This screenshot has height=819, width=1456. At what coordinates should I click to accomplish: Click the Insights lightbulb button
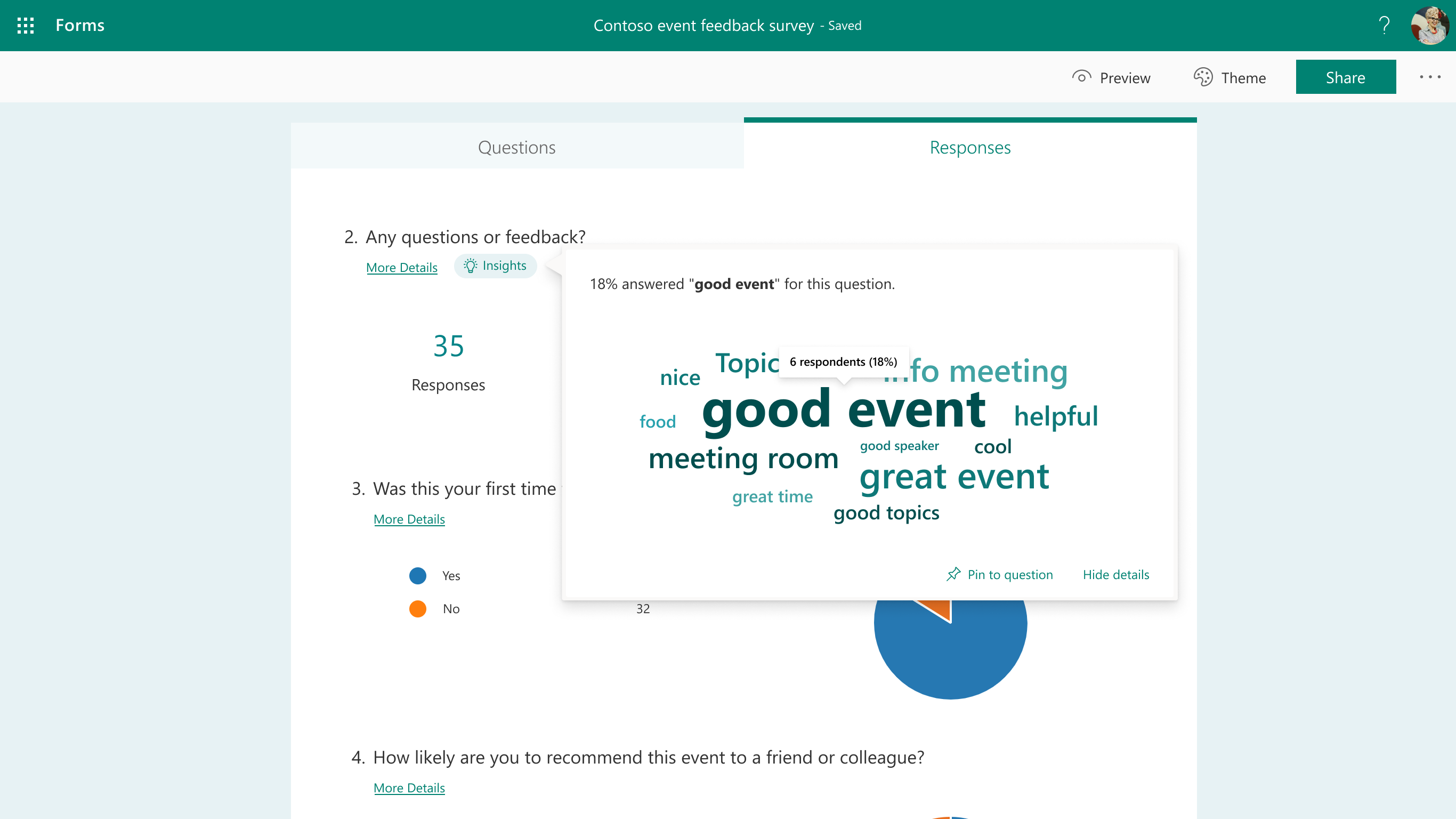coord(495,266)
